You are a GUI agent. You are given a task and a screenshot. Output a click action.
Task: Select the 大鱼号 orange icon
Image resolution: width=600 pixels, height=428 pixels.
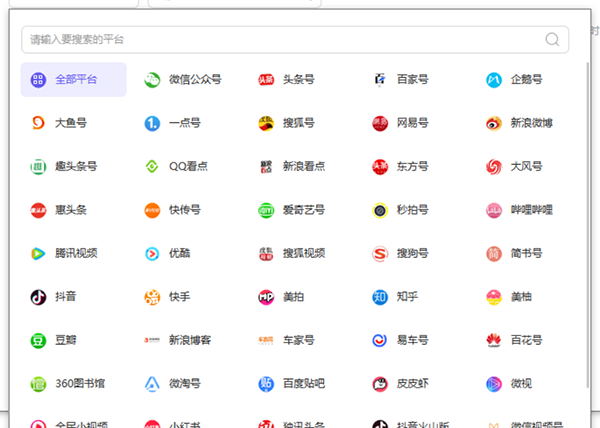38,123
